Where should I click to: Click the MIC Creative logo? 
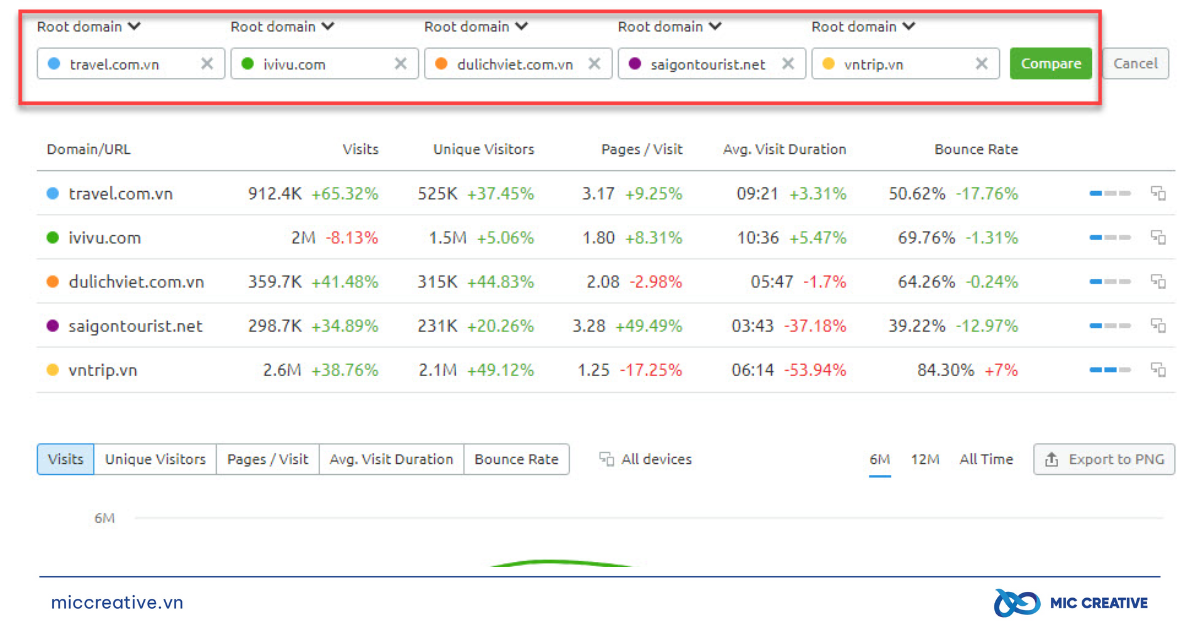pyautogui.click(x=1070, y=603)
